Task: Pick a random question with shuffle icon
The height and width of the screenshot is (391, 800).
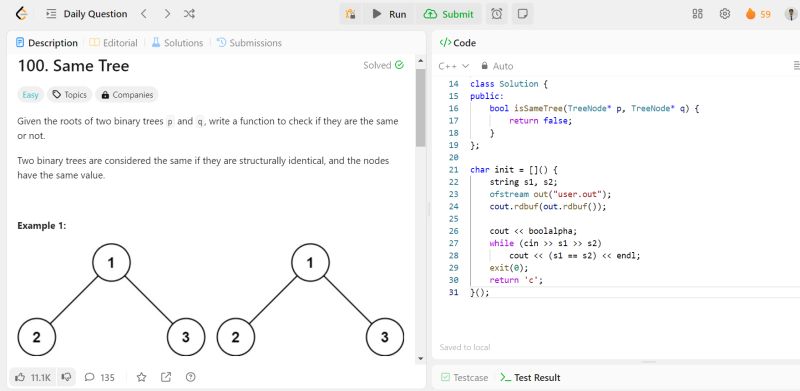Action: (x=189, y=14)
